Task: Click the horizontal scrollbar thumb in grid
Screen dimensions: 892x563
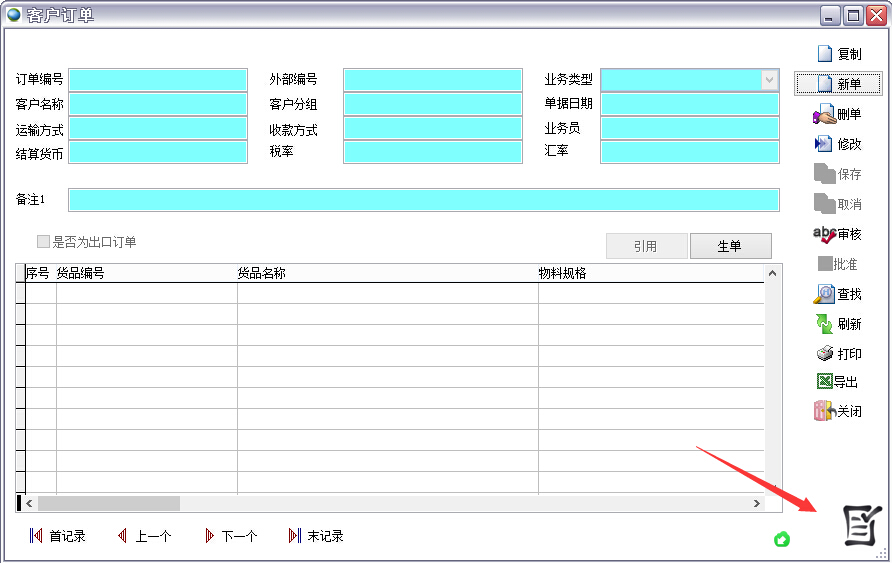Action: [x=108, y=504]
